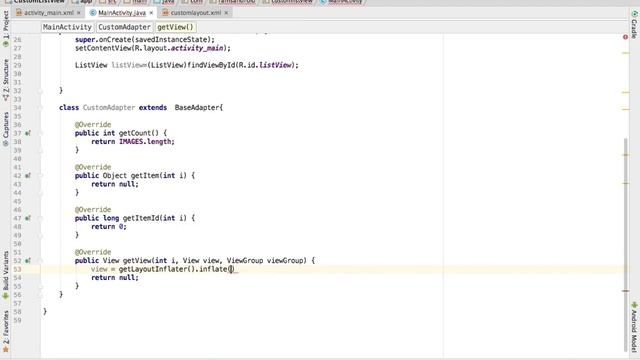The width and height of the screenshot is (640, 360).
Task: Click the getView() breadcrumb
Action: tap(175, 27)
